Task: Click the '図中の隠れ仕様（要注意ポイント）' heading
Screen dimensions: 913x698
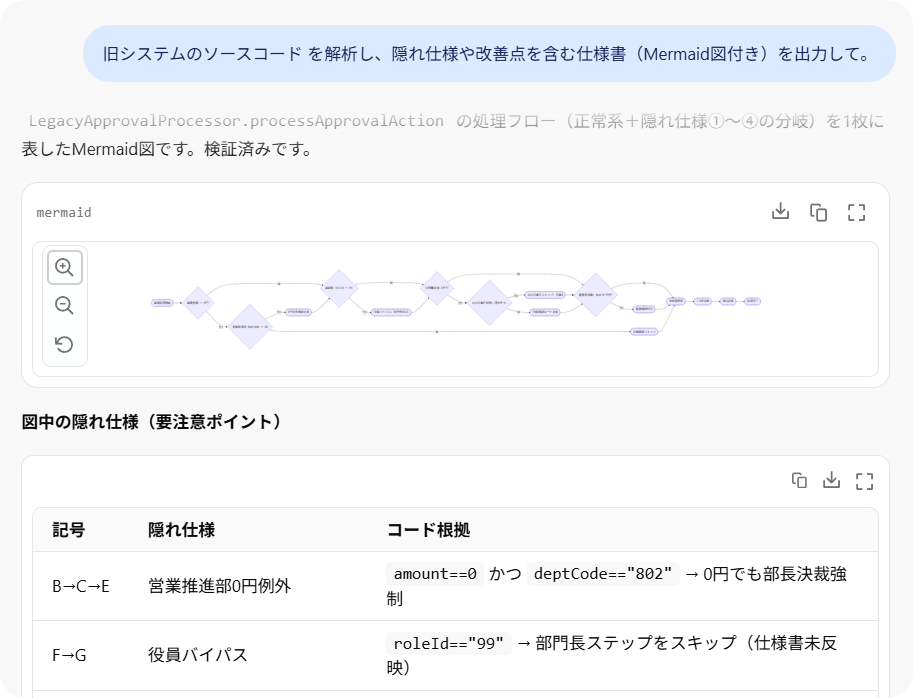Action: coord(153,421)
